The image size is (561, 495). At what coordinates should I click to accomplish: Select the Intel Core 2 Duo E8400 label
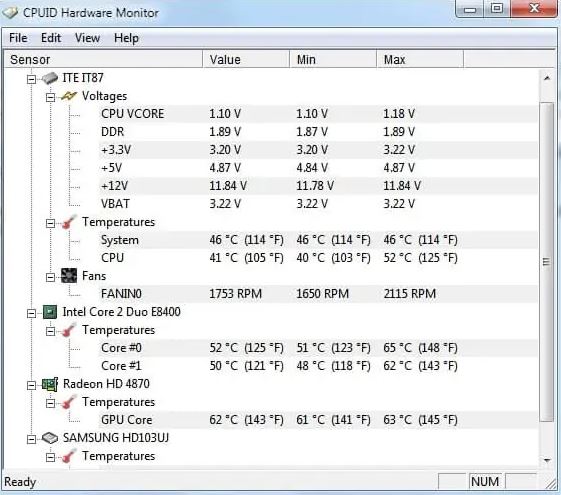coord(121,312)
